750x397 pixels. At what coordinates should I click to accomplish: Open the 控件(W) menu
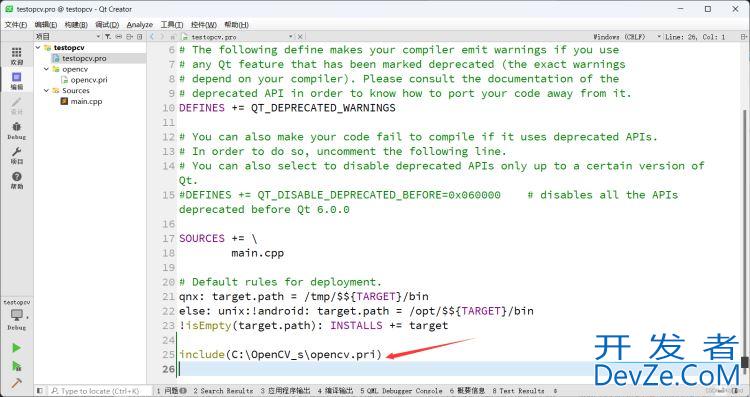(x=204, y=24)
